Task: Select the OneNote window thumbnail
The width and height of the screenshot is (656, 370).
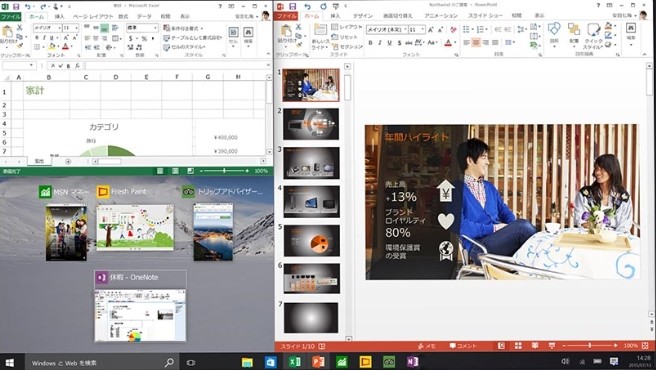Action: pos(140,315)
